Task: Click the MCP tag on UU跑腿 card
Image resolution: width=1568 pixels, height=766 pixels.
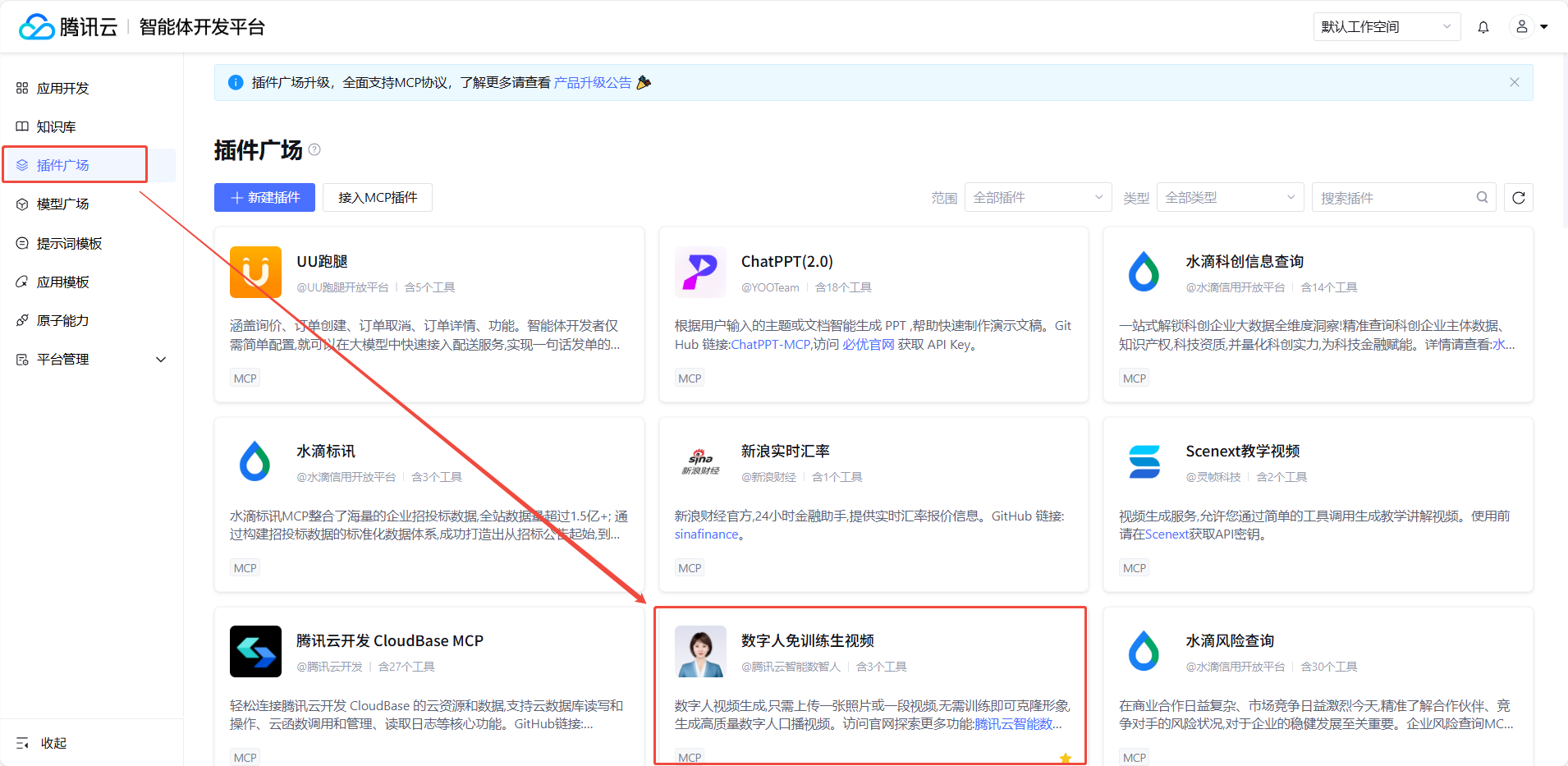Action: (245, 378)
